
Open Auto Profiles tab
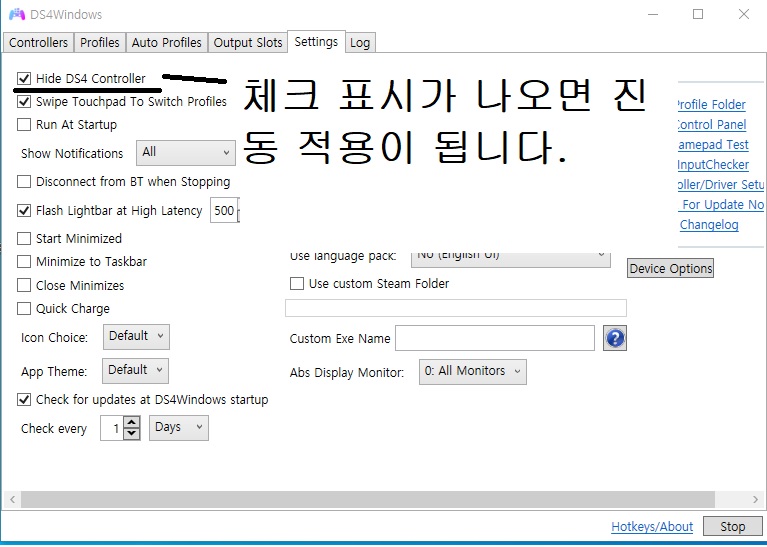click(166, 43)
